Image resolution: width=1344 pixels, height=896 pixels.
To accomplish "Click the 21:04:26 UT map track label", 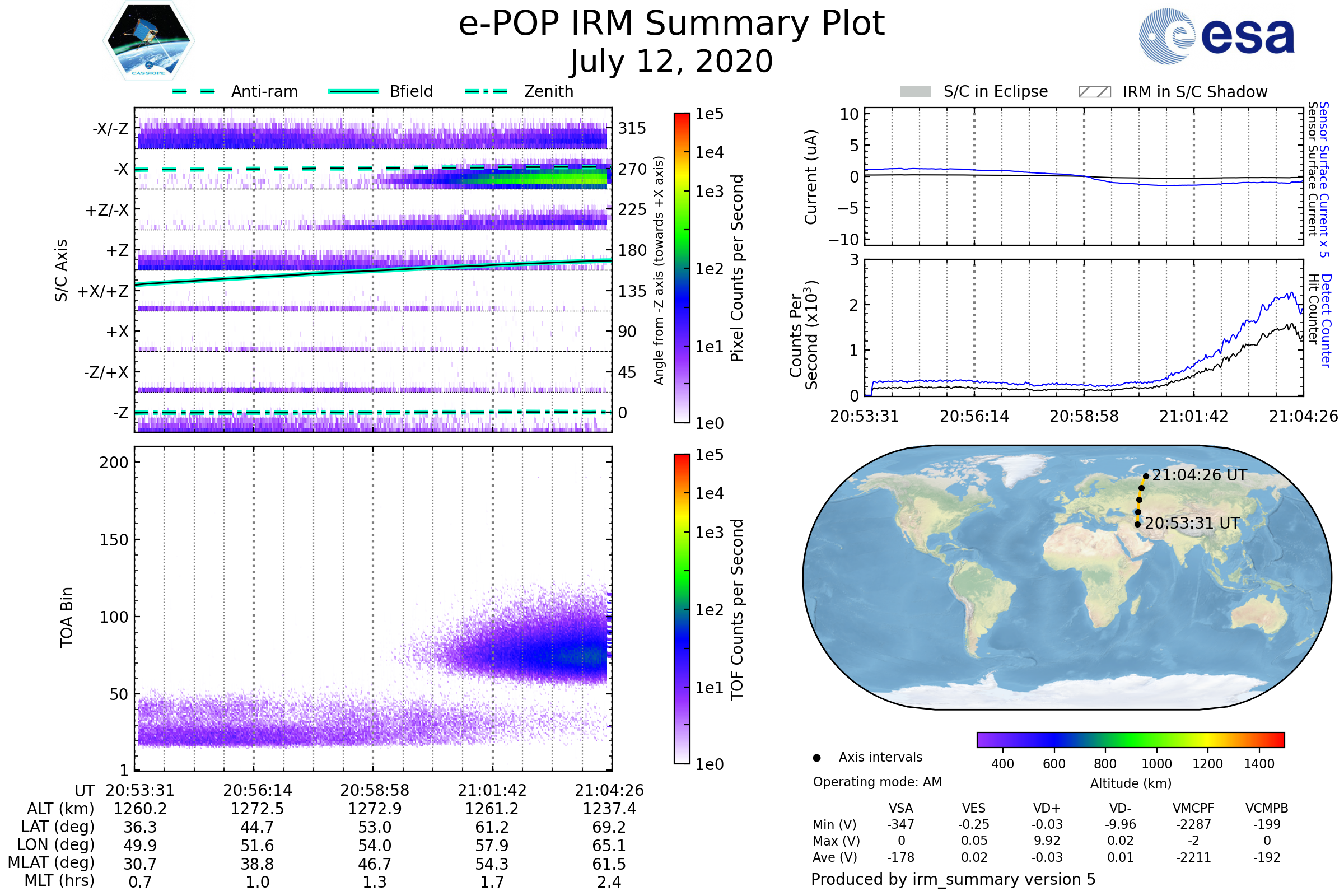I will coord(1199,475).
